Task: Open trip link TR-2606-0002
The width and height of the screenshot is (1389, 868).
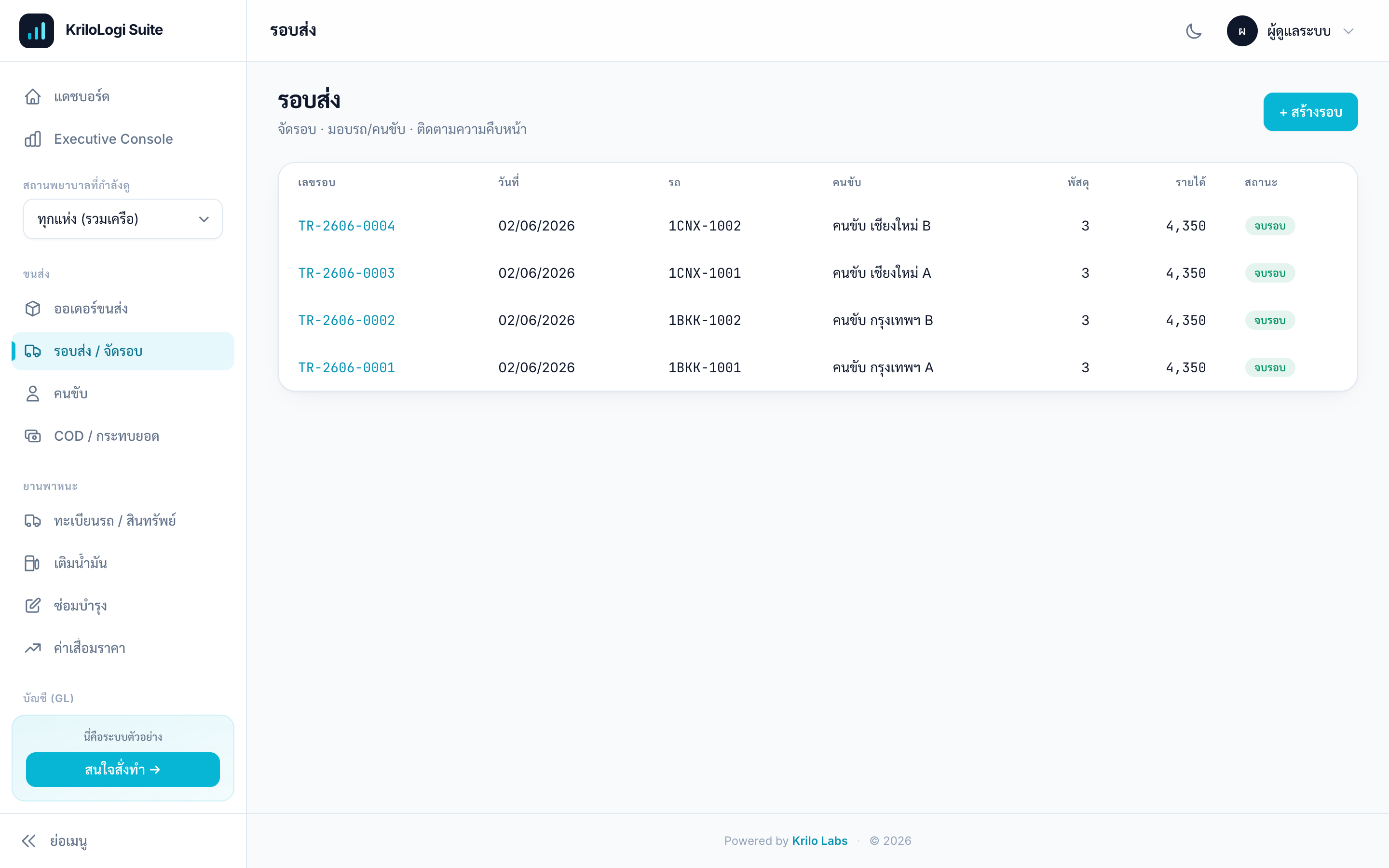Action: point(346,320)
